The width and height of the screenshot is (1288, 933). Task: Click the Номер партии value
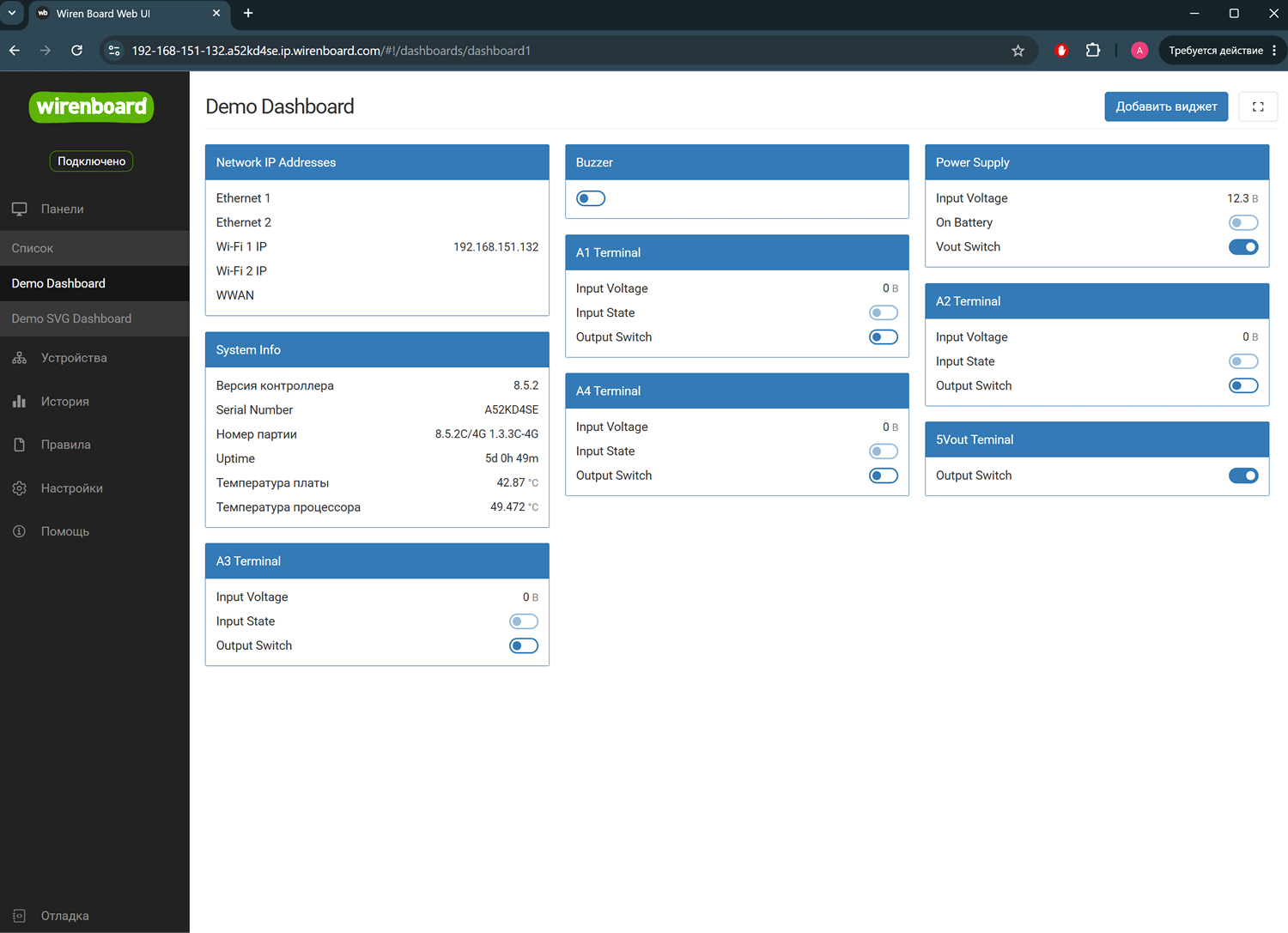click(x=486, y=434)
